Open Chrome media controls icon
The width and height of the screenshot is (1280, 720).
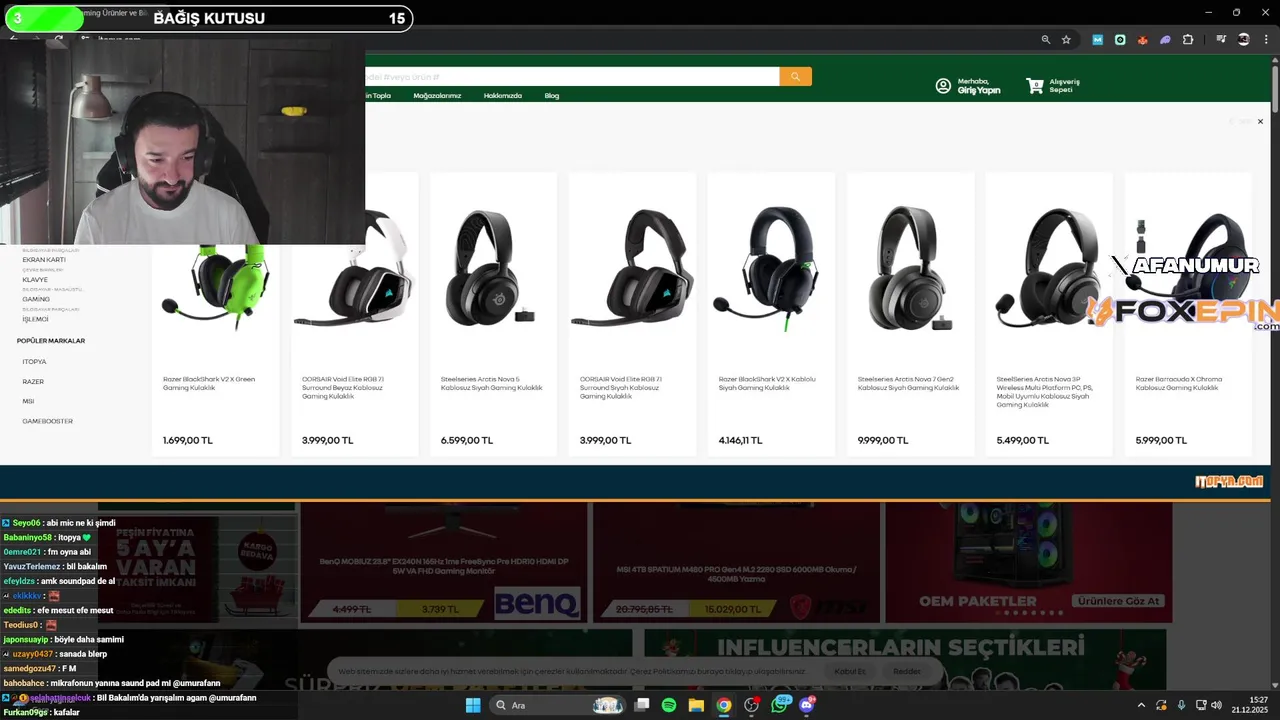(x=1221, y=40)
